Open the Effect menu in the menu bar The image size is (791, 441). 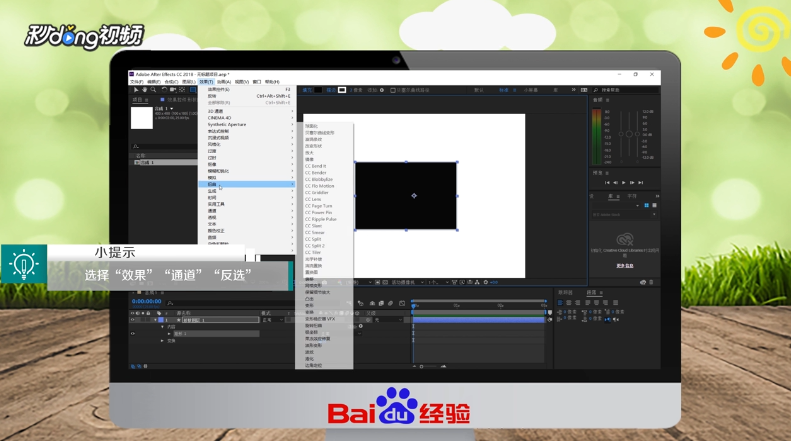(x=206, y=82)
